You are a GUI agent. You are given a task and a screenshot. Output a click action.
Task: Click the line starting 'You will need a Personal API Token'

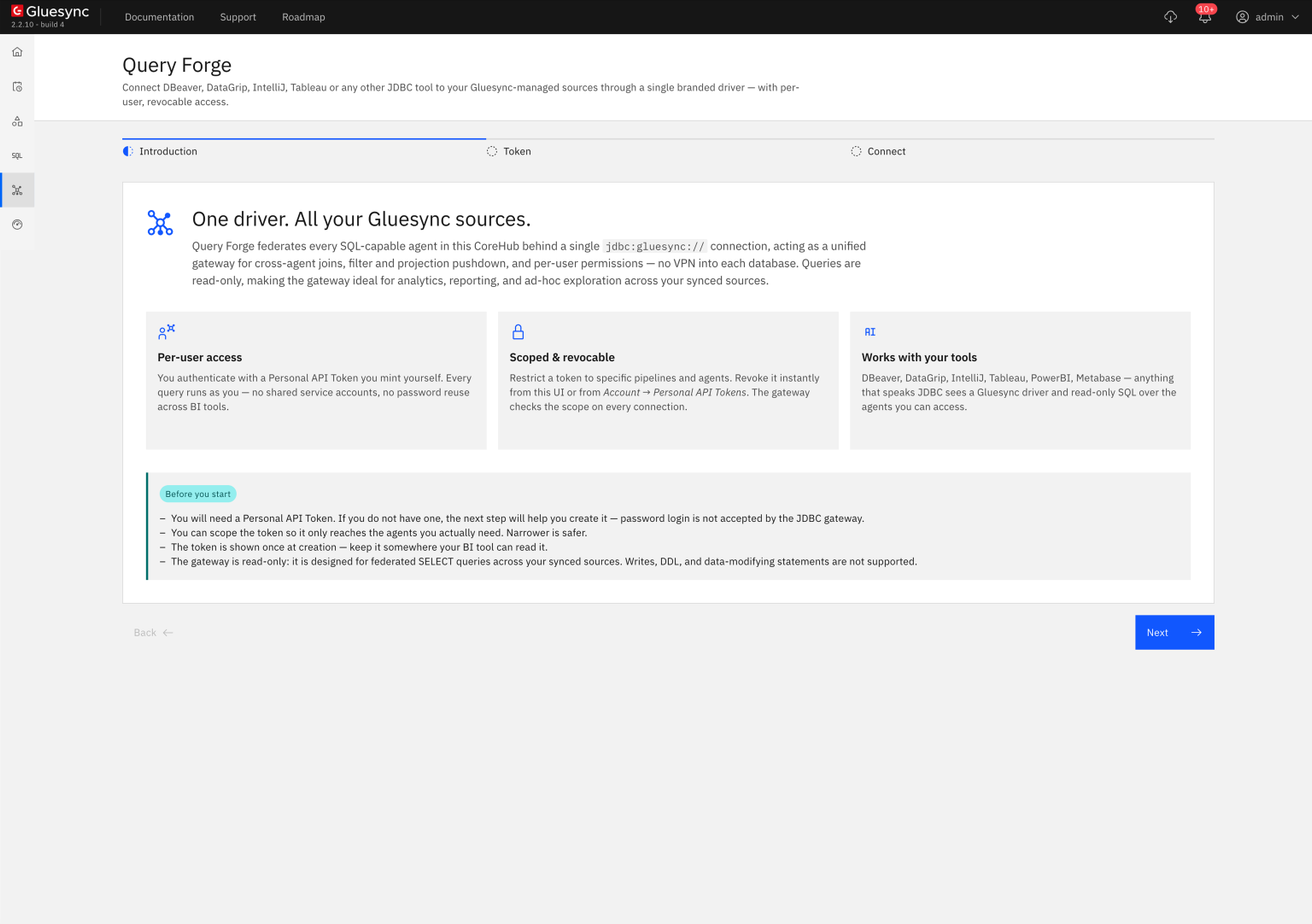pos(517,519)
